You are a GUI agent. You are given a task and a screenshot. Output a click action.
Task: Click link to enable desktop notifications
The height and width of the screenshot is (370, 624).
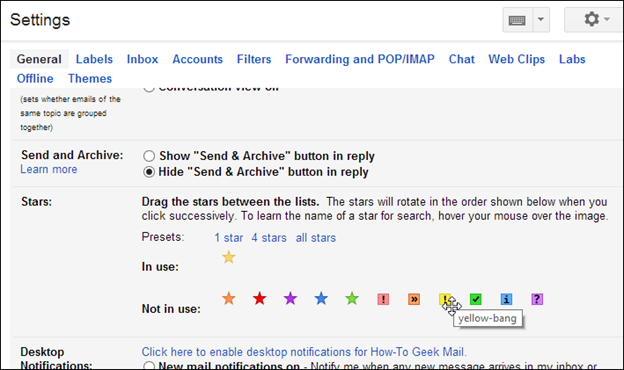[304, 352]
